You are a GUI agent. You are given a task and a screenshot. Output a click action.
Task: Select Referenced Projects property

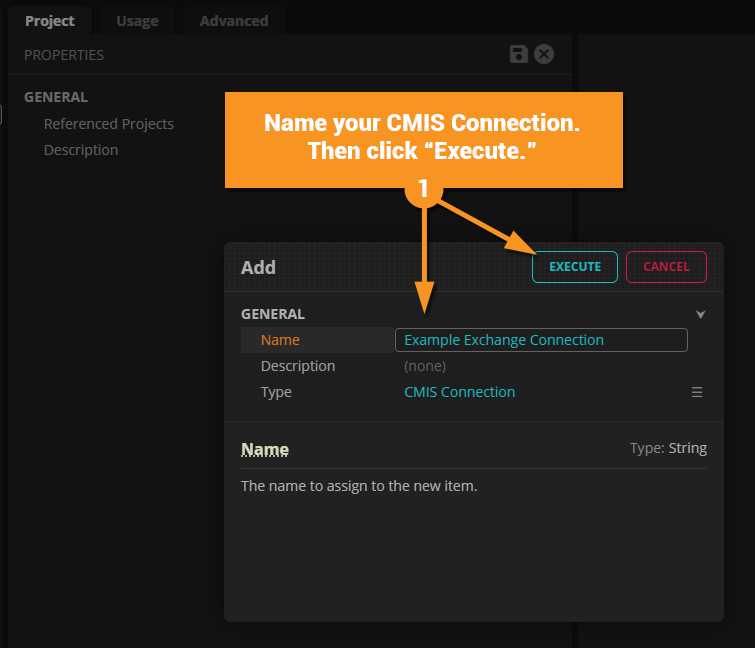109,124
